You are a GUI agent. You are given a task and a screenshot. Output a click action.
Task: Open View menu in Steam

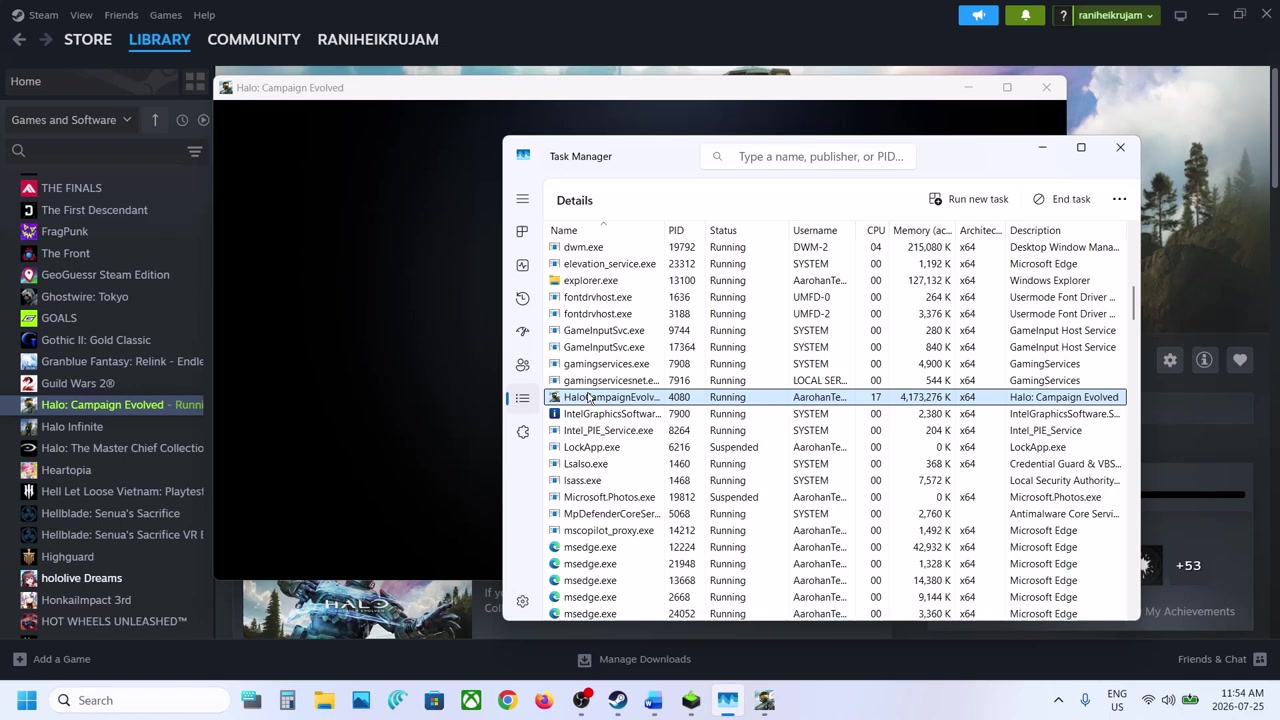tap(81, 15)
